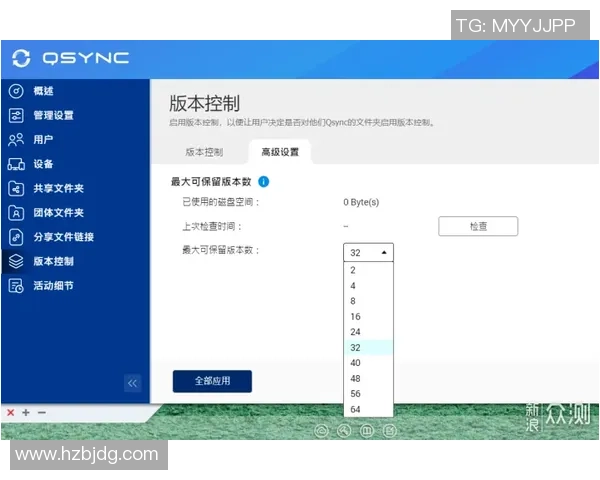Screen dimensions: 600x480
Task: Go to 管理设置 in the sidebar
Action: (75, 115)
